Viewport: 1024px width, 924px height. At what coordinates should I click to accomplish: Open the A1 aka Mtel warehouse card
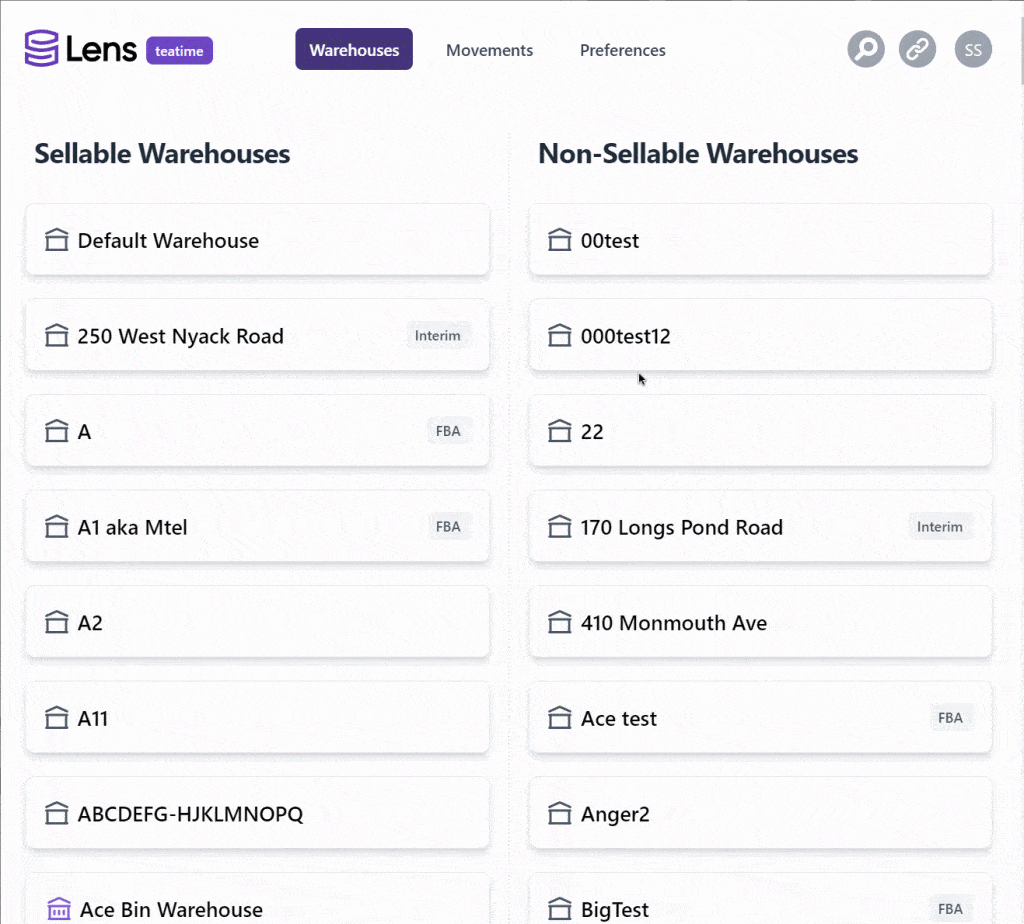(x=257, y=526)
